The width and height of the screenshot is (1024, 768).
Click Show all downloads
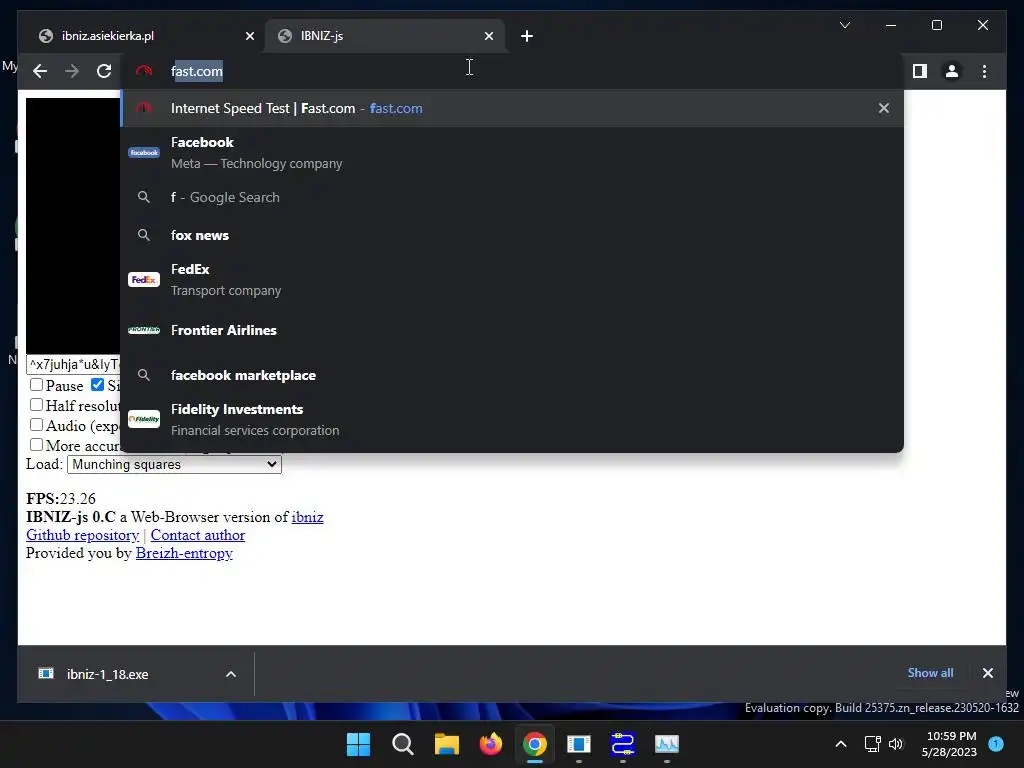[930, 673]
